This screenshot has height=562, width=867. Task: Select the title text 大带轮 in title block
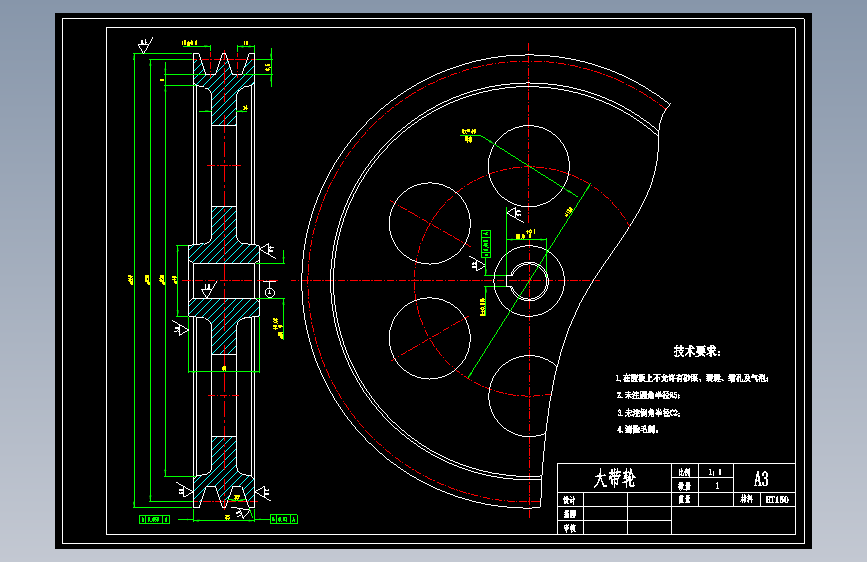614,478
